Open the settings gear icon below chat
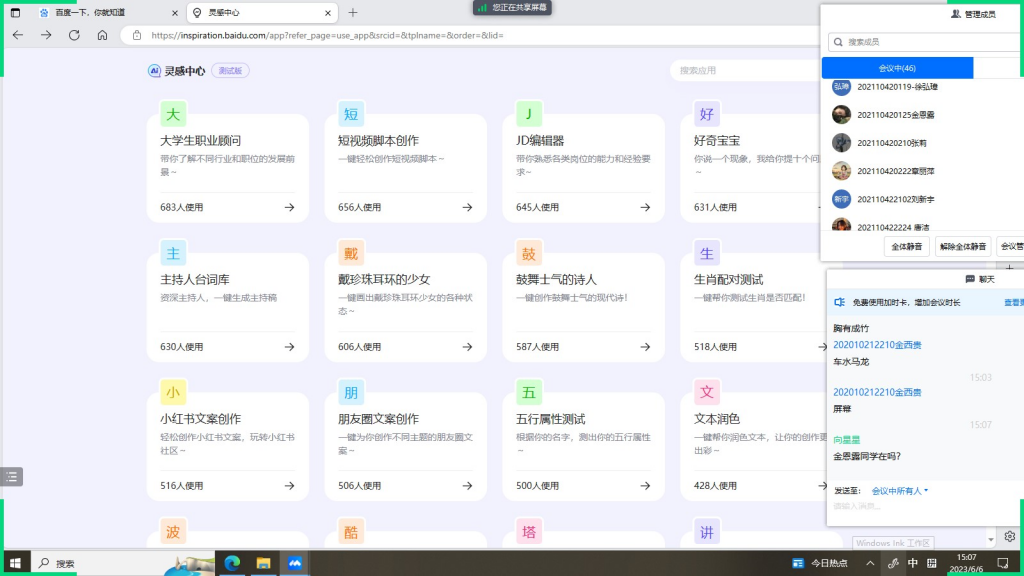This screenshot has width=1024, height=576. (x=1010, y=537)
